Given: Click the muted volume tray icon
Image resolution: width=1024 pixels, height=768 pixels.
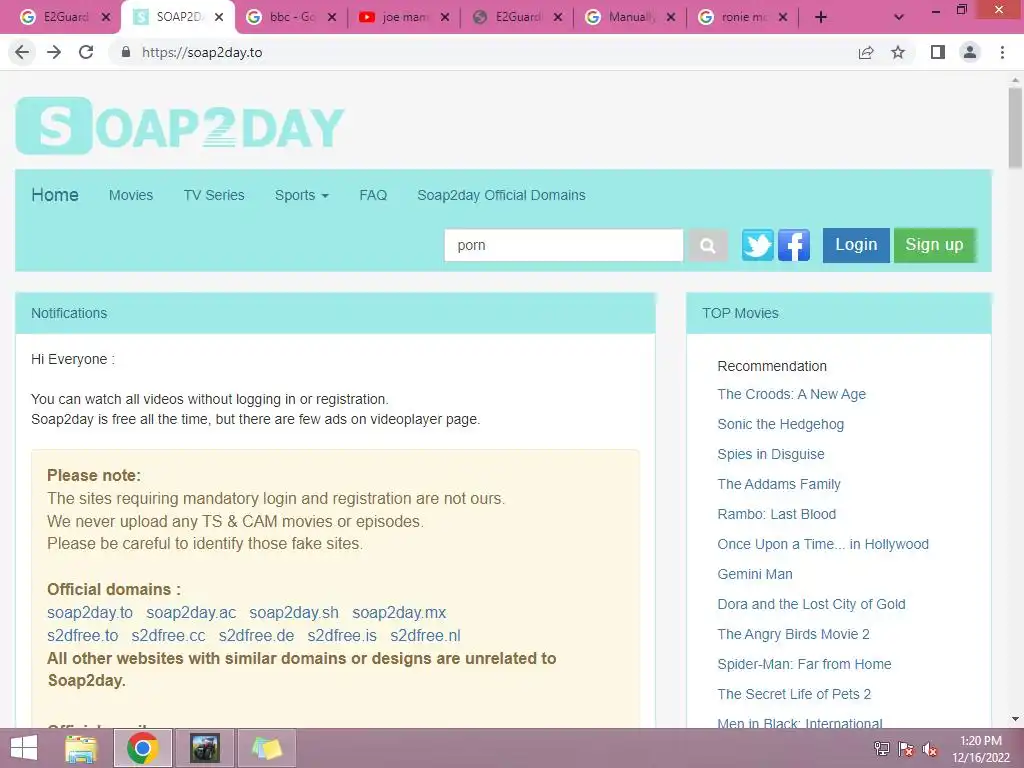Looking at the screenshot, I should [x=929, y=749].
